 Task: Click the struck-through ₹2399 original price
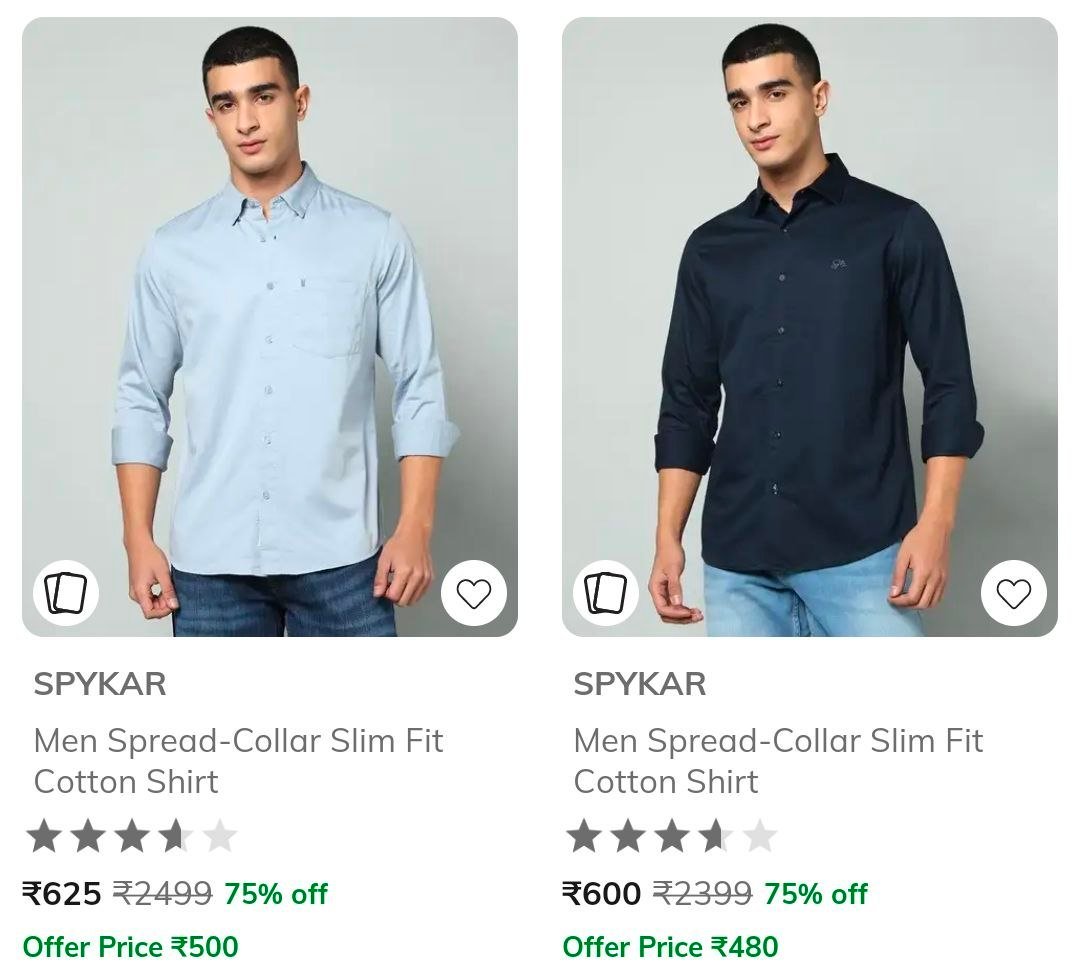click(x=702, y=894)
